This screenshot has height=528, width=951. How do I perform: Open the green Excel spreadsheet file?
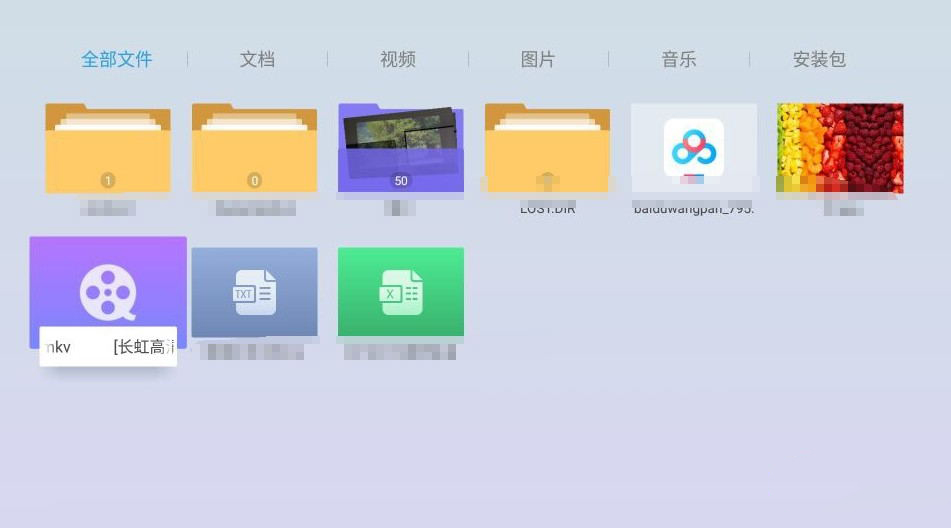pos(401,292)
